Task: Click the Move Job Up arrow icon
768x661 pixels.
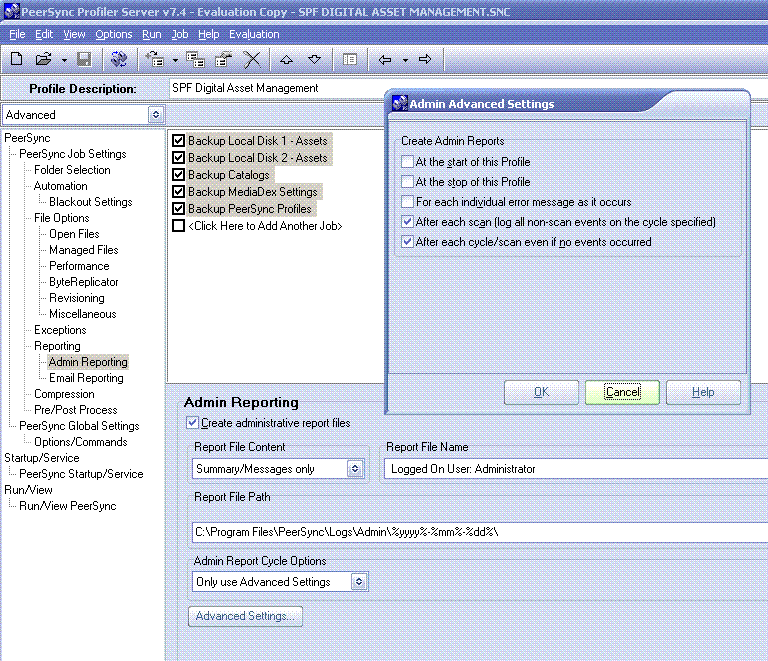Action: click(x=287, y=59)
